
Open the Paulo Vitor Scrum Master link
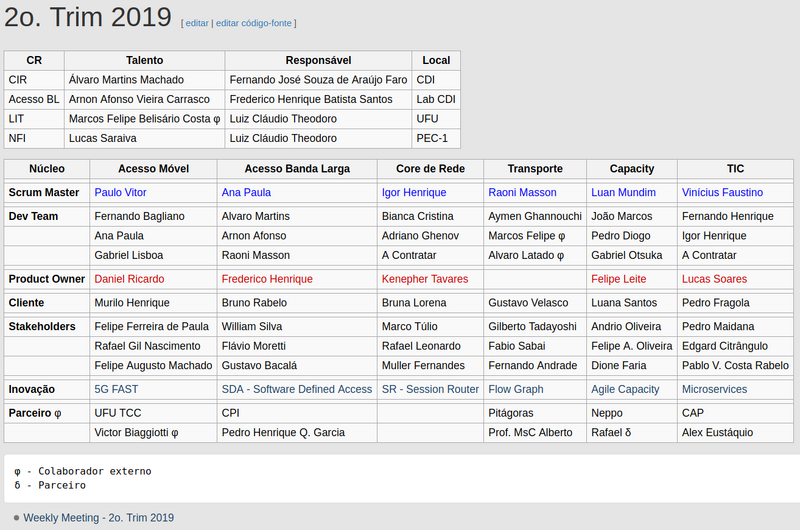[120, 192]
